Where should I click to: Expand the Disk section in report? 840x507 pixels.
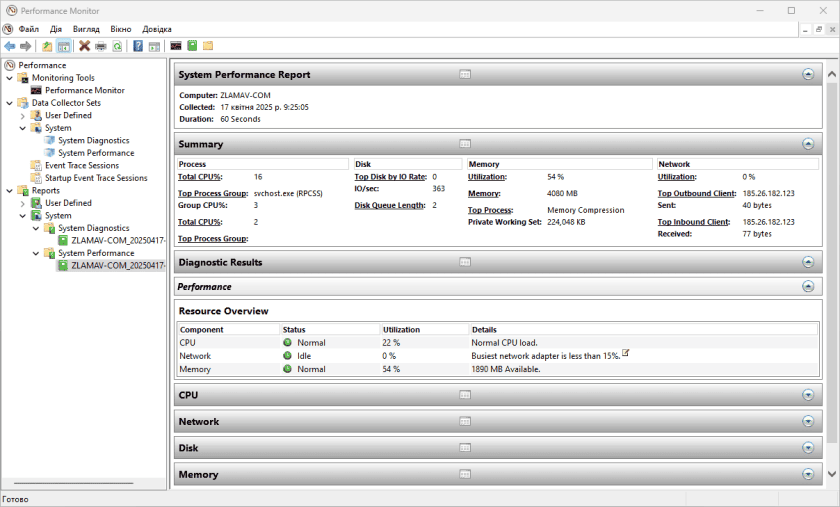click(x=808, y=448)
